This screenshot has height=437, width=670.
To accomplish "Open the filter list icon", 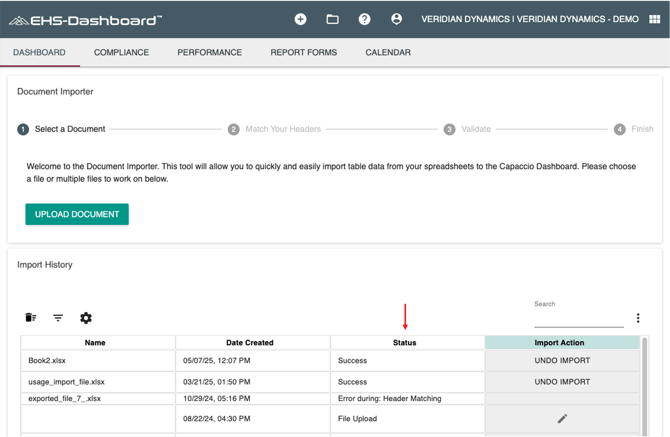I will tap(58, 318).
